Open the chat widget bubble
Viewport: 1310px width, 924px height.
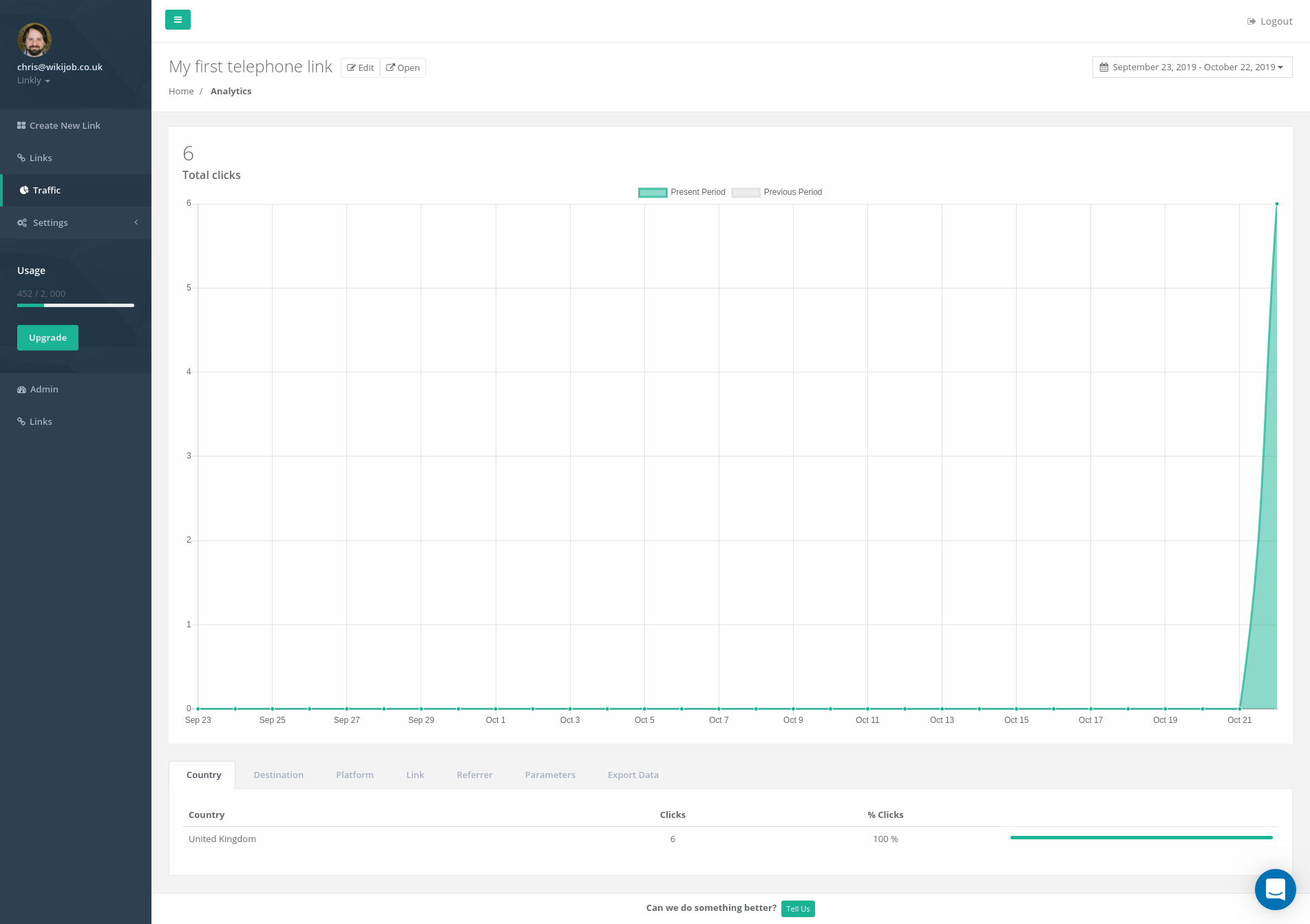1275,890
